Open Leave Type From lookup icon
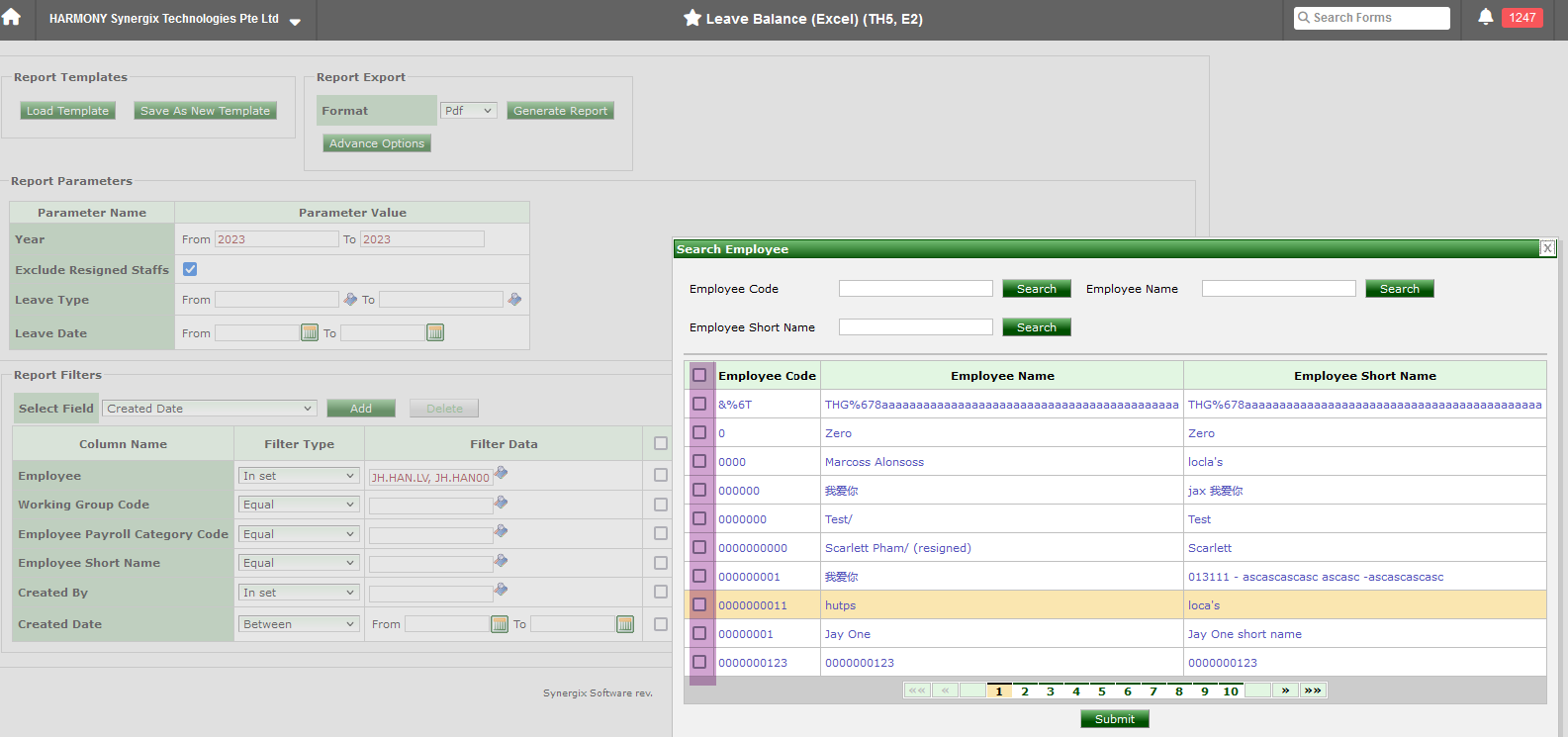The image size is (1568, 737). pyautogui.click(x=350, y=299)
